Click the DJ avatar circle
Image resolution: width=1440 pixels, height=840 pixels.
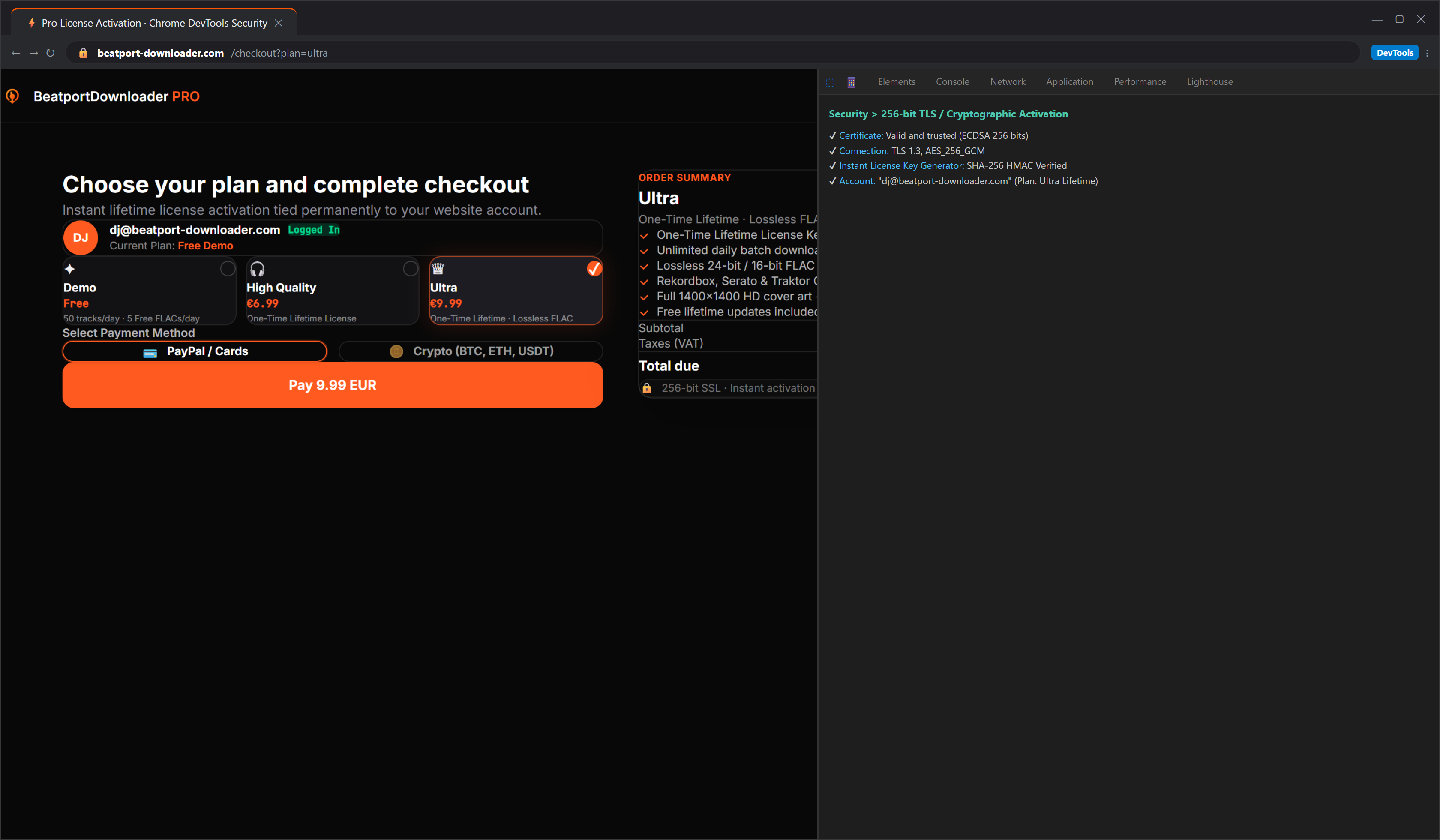point(81,238)
